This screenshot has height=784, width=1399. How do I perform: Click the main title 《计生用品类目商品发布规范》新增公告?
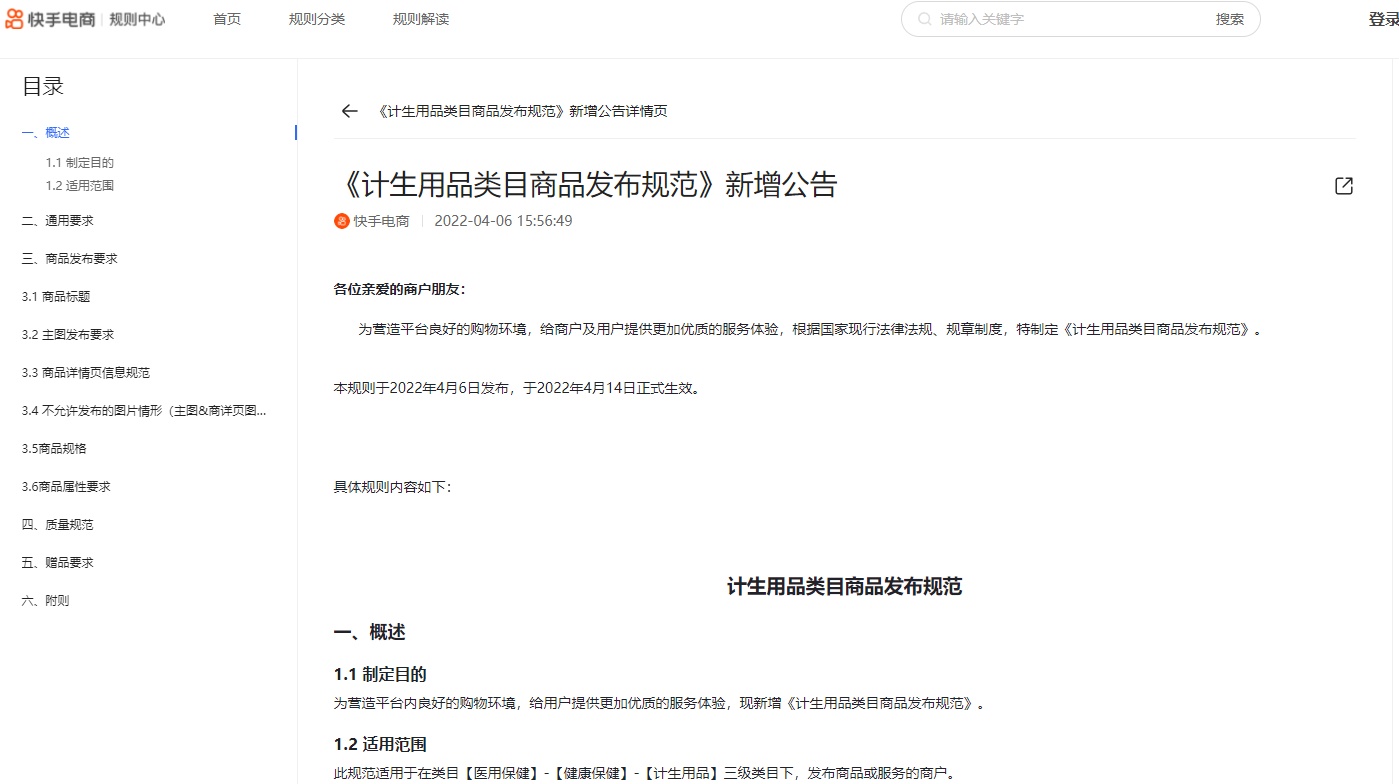point(585,185)
